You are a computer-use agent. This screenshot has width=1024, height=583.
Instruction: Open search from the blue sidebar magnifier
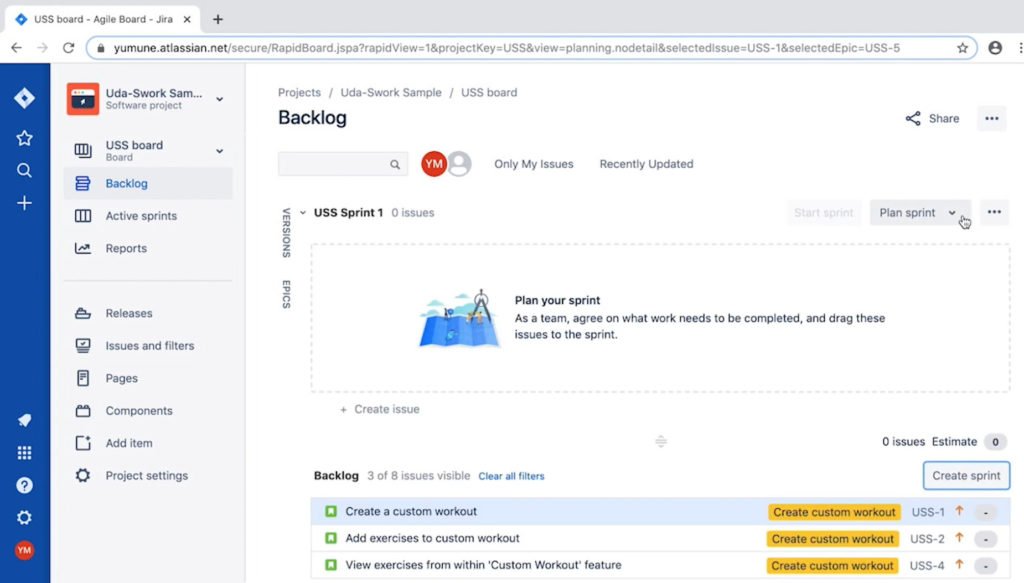(x=24, y=170)
